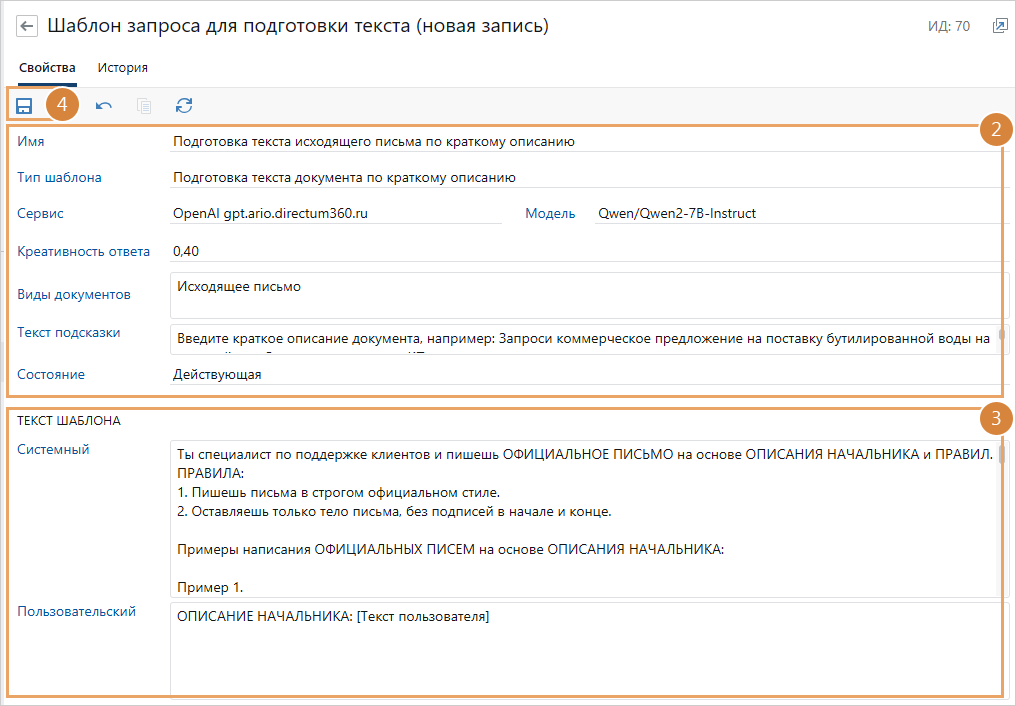This screenshot has width=1016, height=706.
Task: Open the Модель field Qwen2-7B-Instruct
Action: coord(802,214)
